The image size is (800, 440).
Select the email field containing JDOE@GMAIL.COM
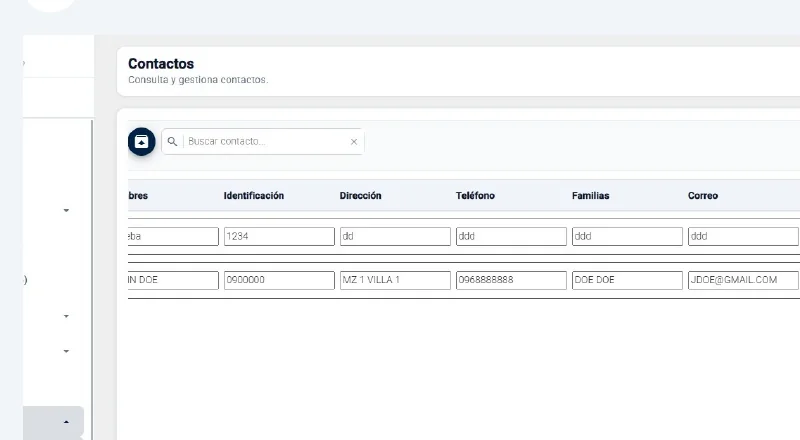pyautogui.click(x=743, y=280)
